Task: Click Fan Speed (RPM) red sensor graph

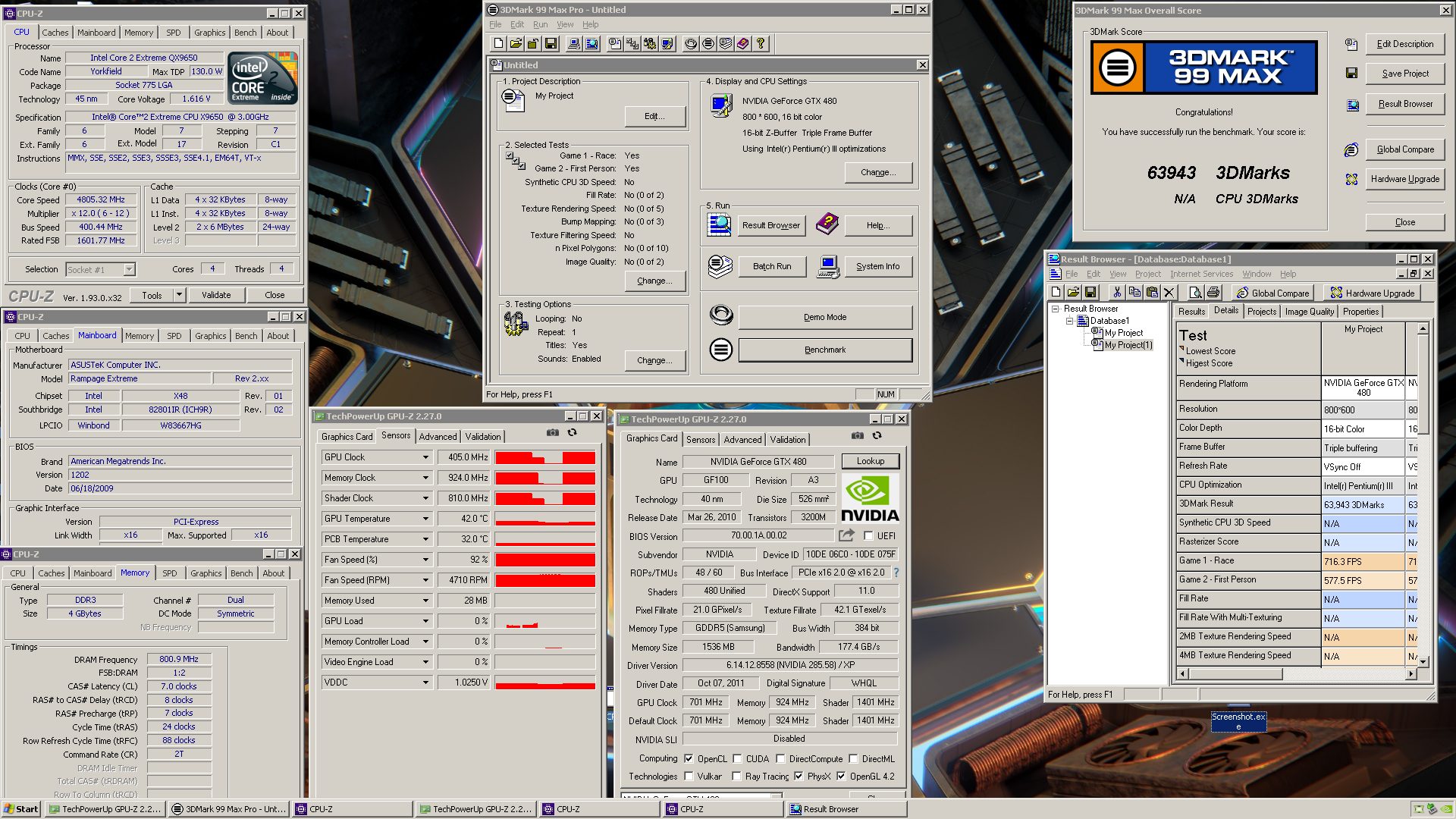Action: pyautogui.click(x=545, y=580)
